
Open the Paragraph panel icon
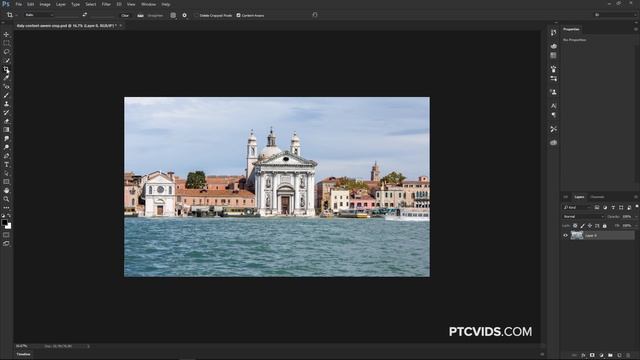(553, 115)
